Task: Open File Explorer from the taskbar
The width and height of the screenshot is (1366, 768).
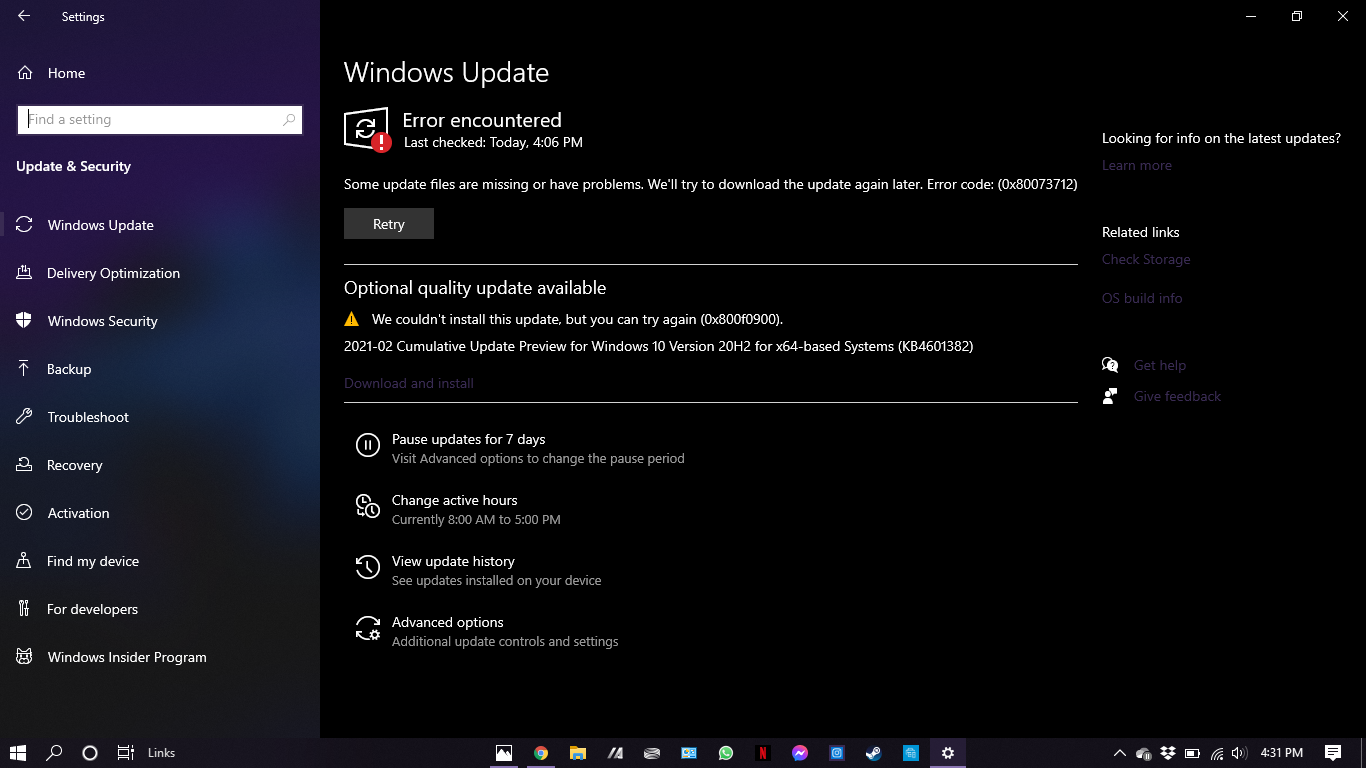Action: 578,753
